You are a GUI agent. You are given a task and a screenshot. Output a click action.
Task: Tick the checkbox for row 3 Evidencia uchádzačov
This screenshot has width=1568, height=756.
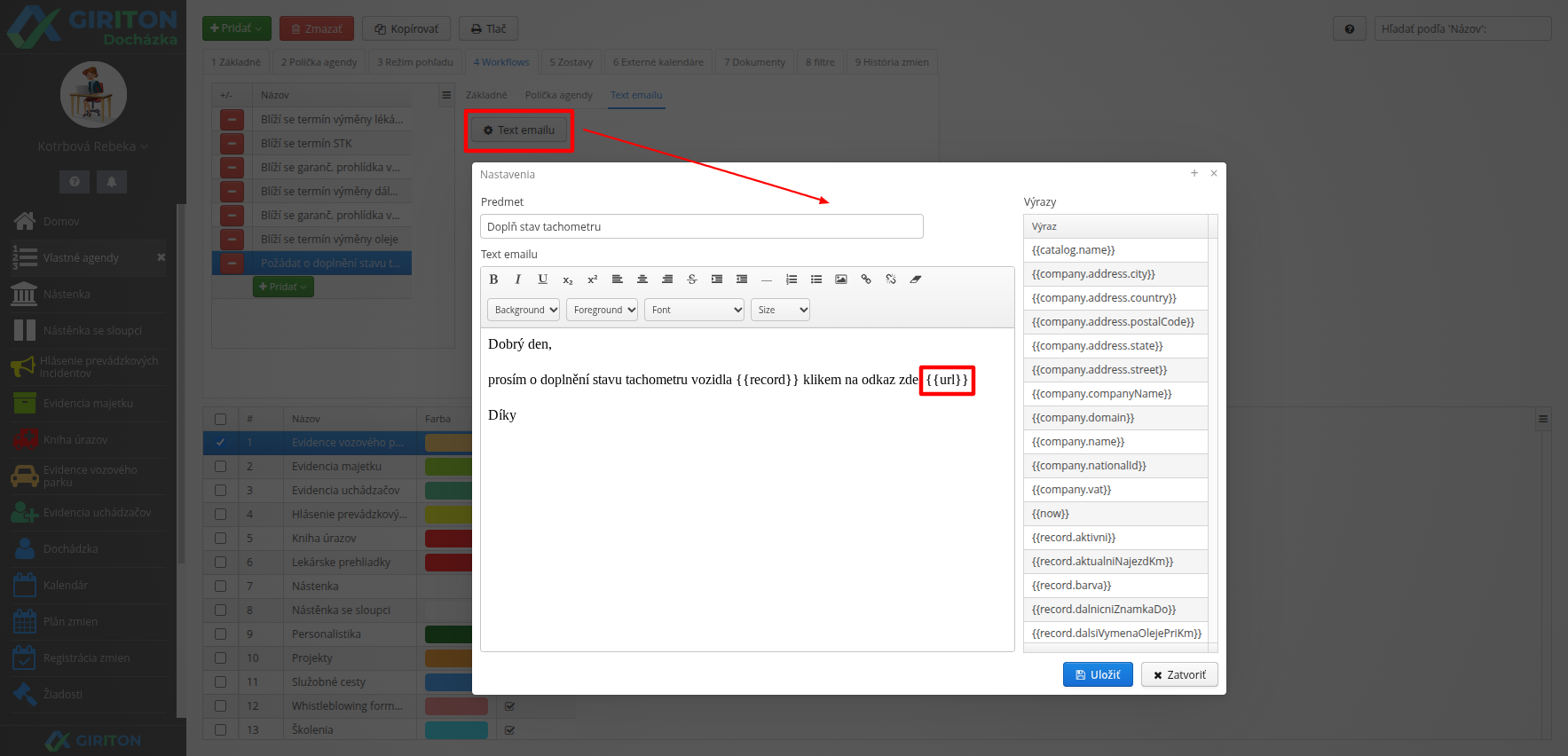pos(220,490)
